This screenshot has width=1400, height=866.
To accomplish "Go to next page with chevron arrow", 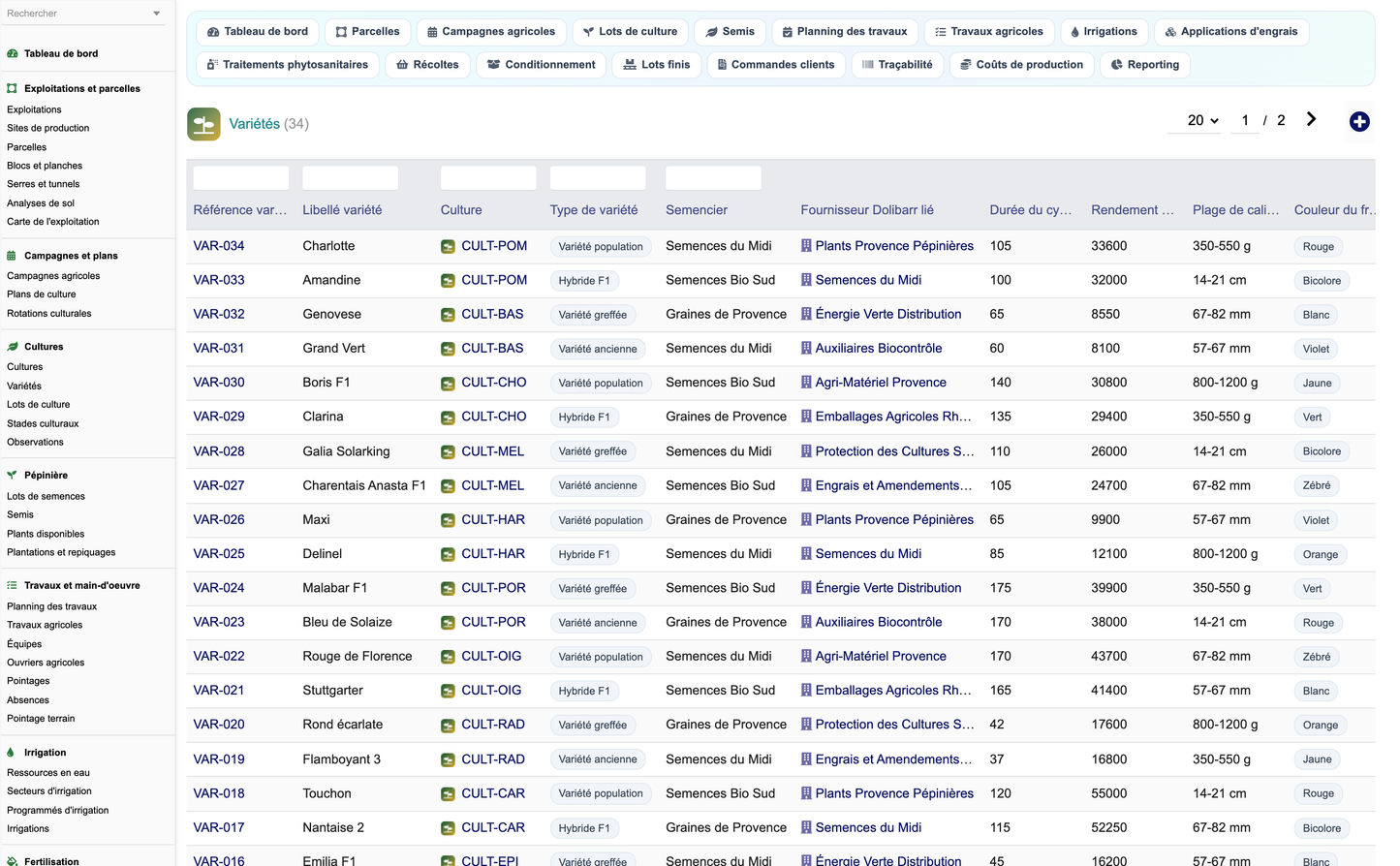I will click(x=1311, y=119).
